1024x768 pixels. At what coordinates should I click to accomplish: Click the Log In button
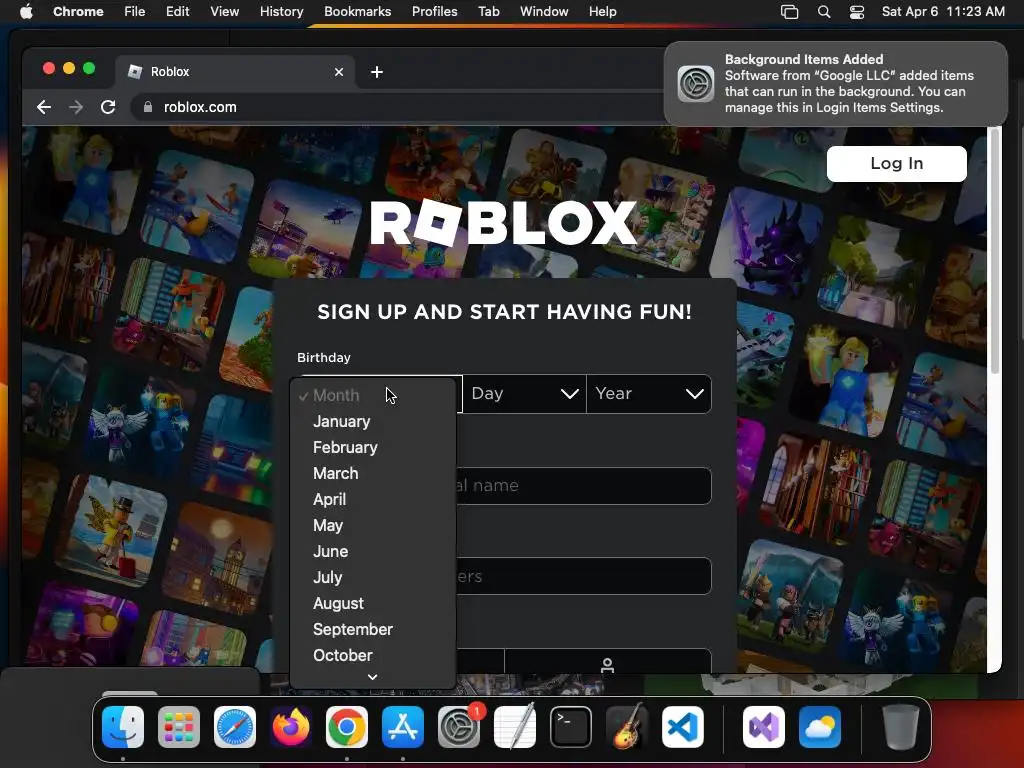pyautogui.click(x=897, y=164)
